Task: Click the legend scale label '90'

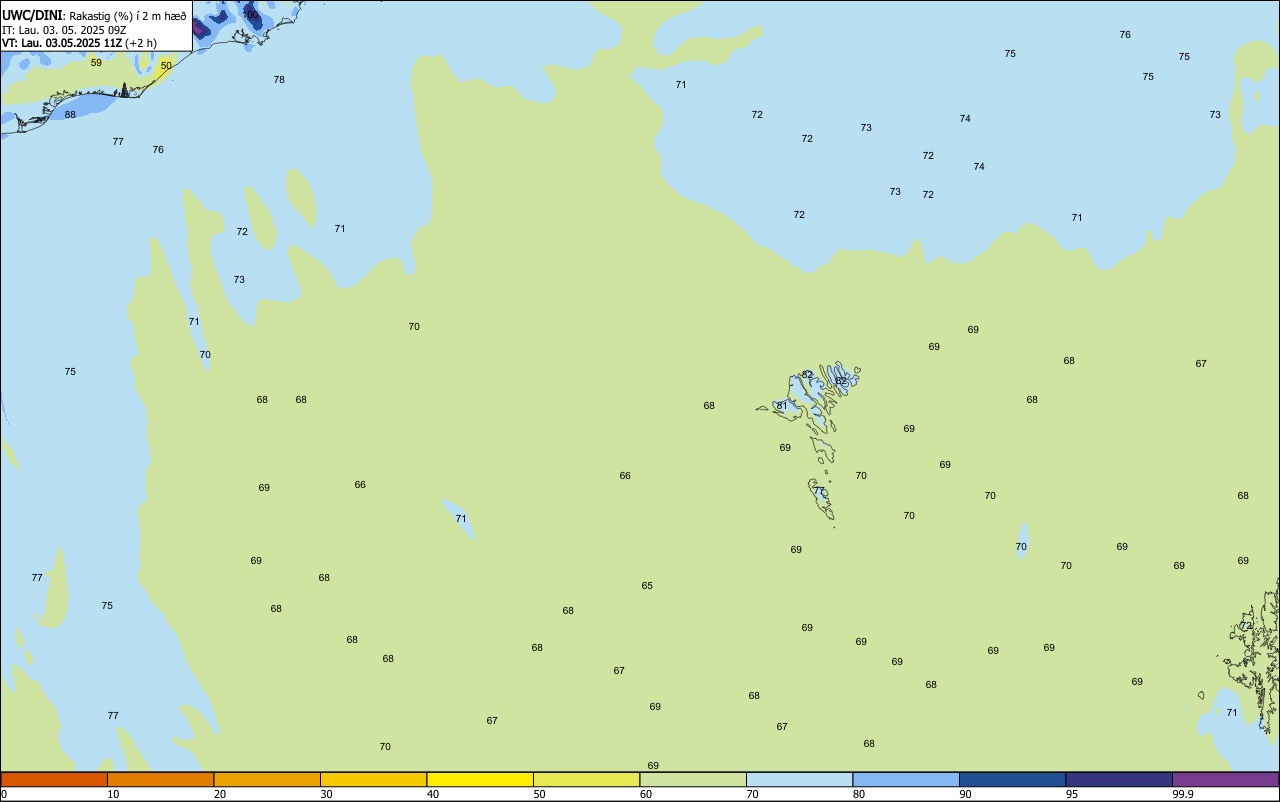Action: point(965,794)
